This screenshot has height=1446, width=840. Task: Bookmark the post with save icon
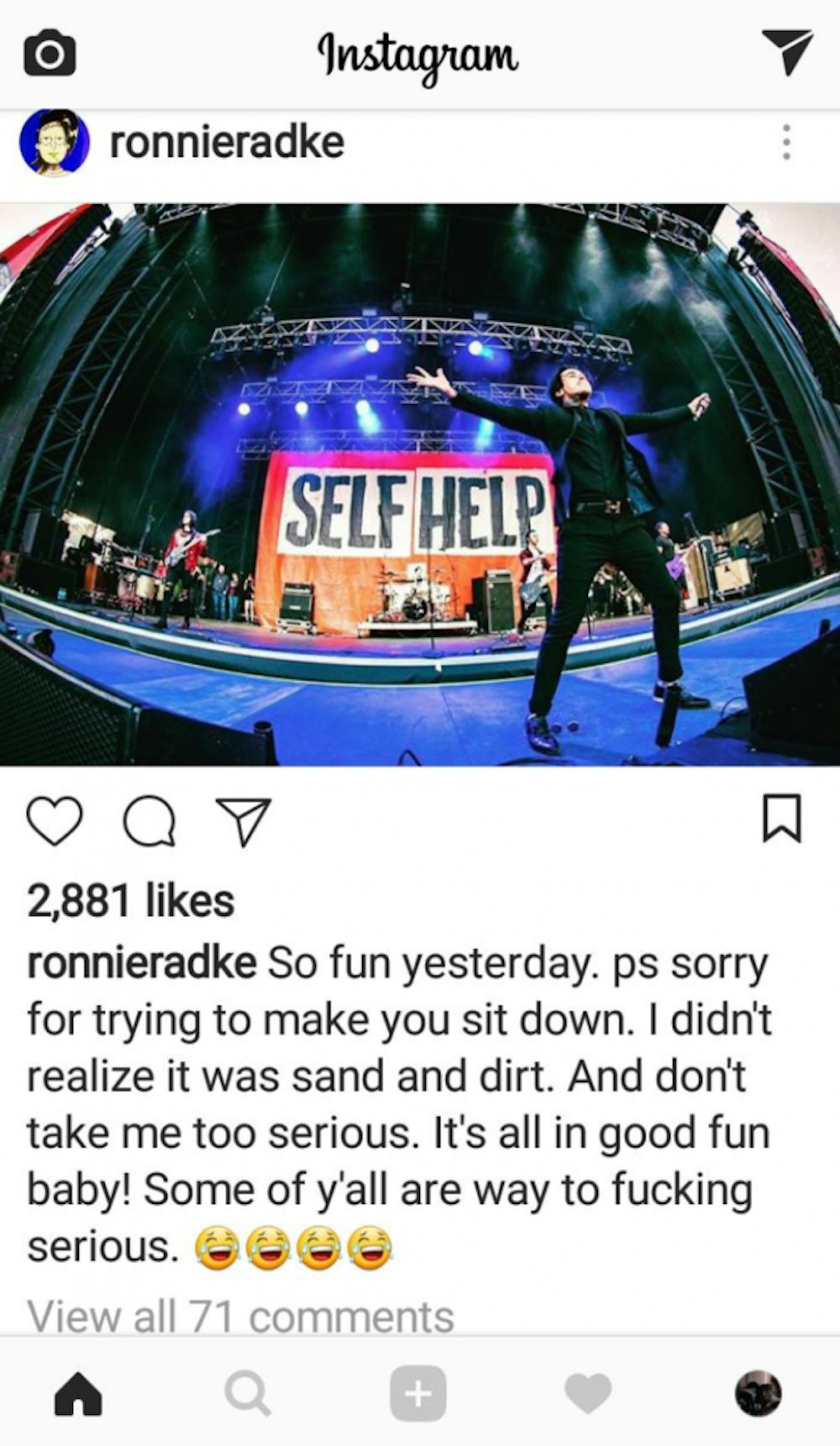coord(781,818)
